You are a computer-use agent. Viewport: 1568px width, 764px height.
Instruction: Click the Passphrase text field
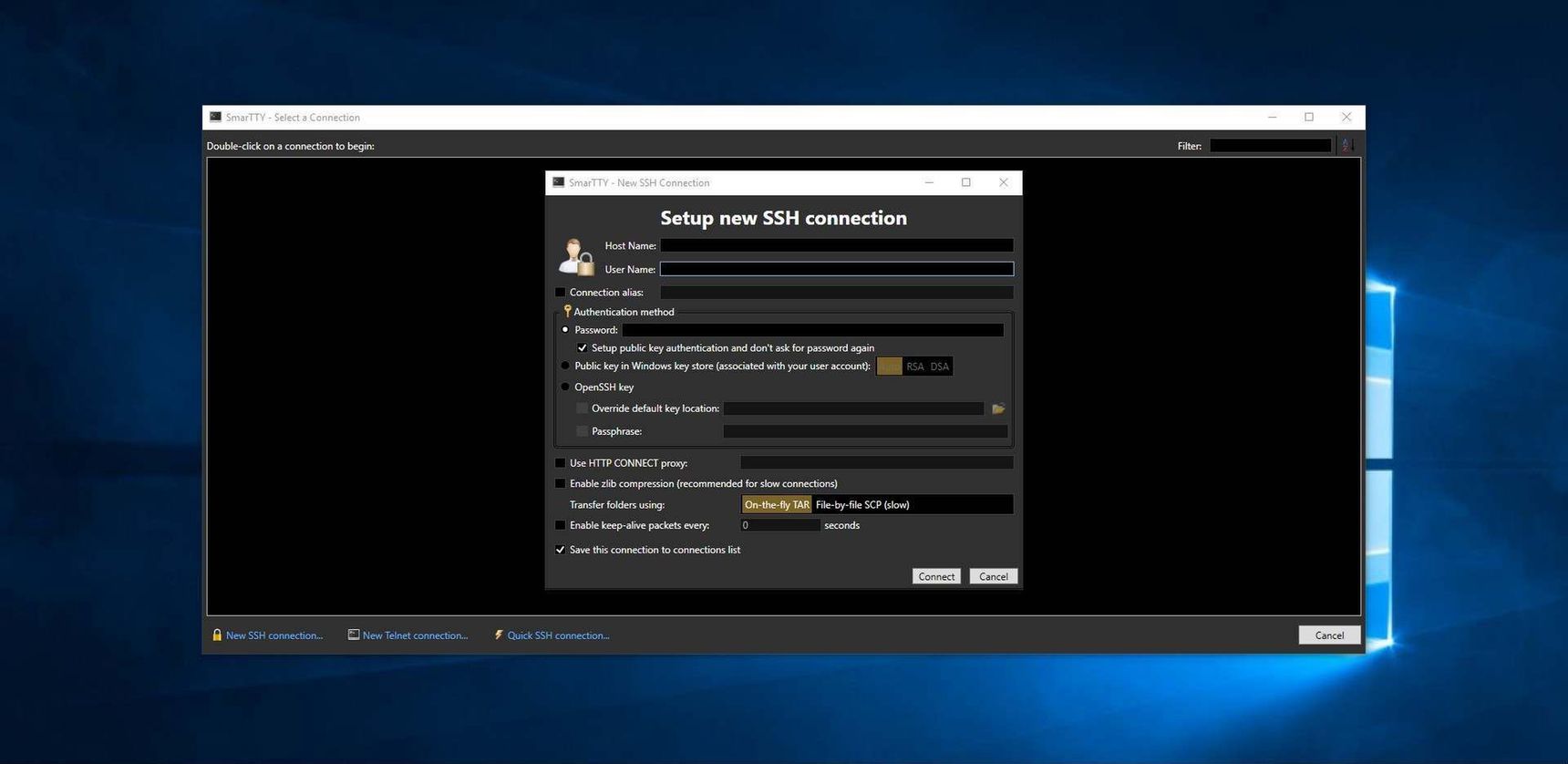(865, 431)
